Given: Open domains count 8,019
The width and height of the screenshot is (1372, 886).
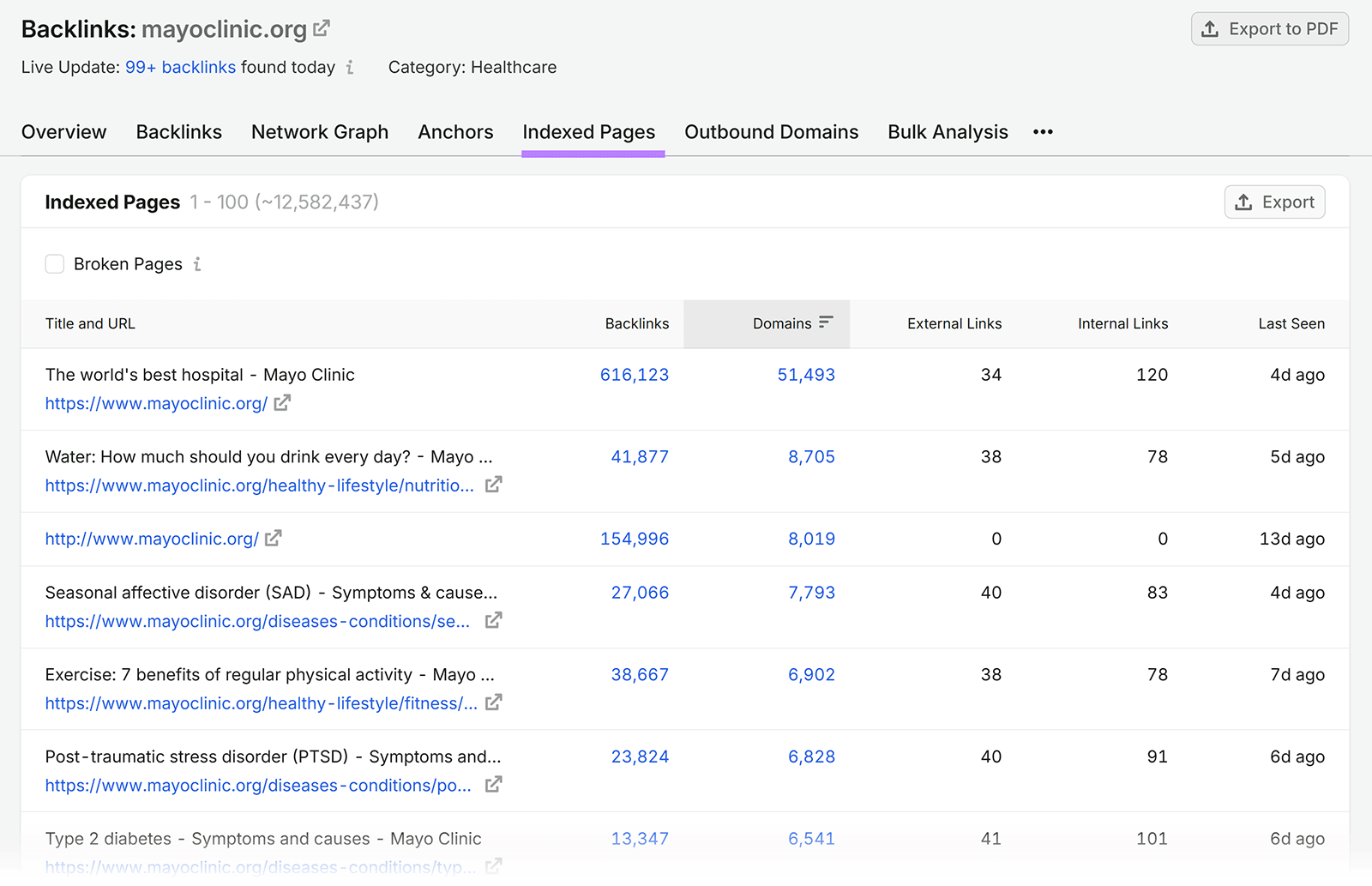Looking at the screenshot, I should tap(811, 539).
